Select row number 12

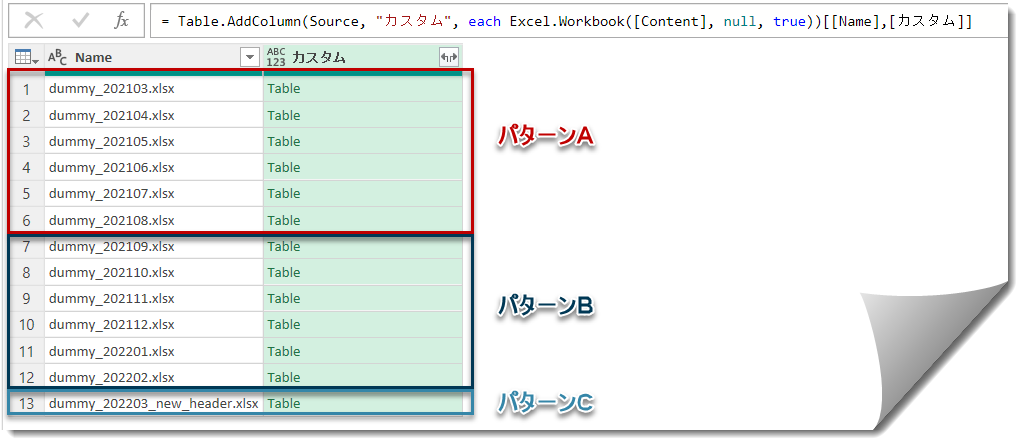click(x=27, y=378)
